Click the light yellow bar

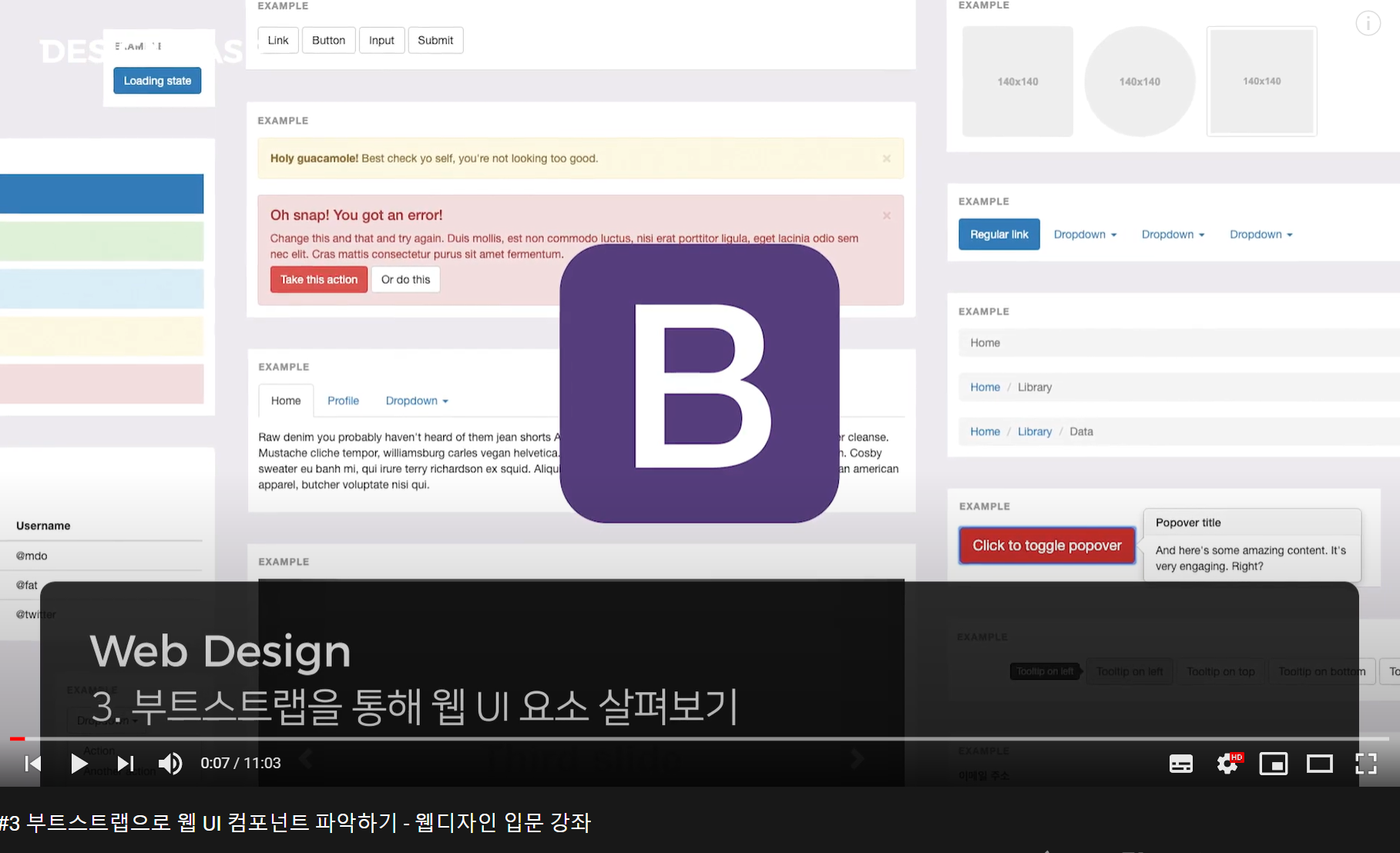102,337
